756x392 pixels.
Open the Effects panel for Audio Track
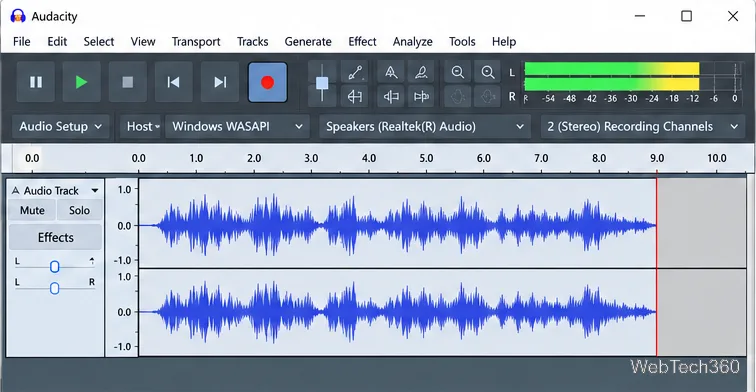coord(55,237)
